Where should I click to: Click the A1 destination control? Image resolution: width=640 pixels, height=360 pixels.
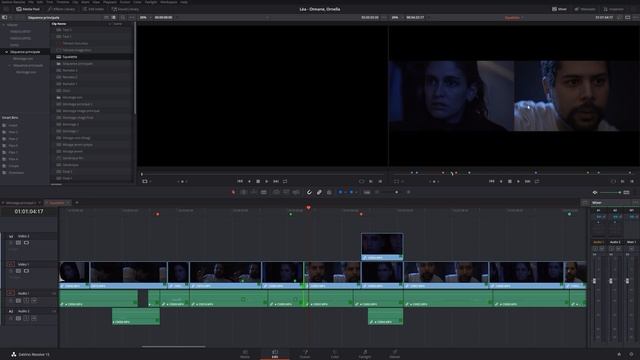[x=11, y=293]
